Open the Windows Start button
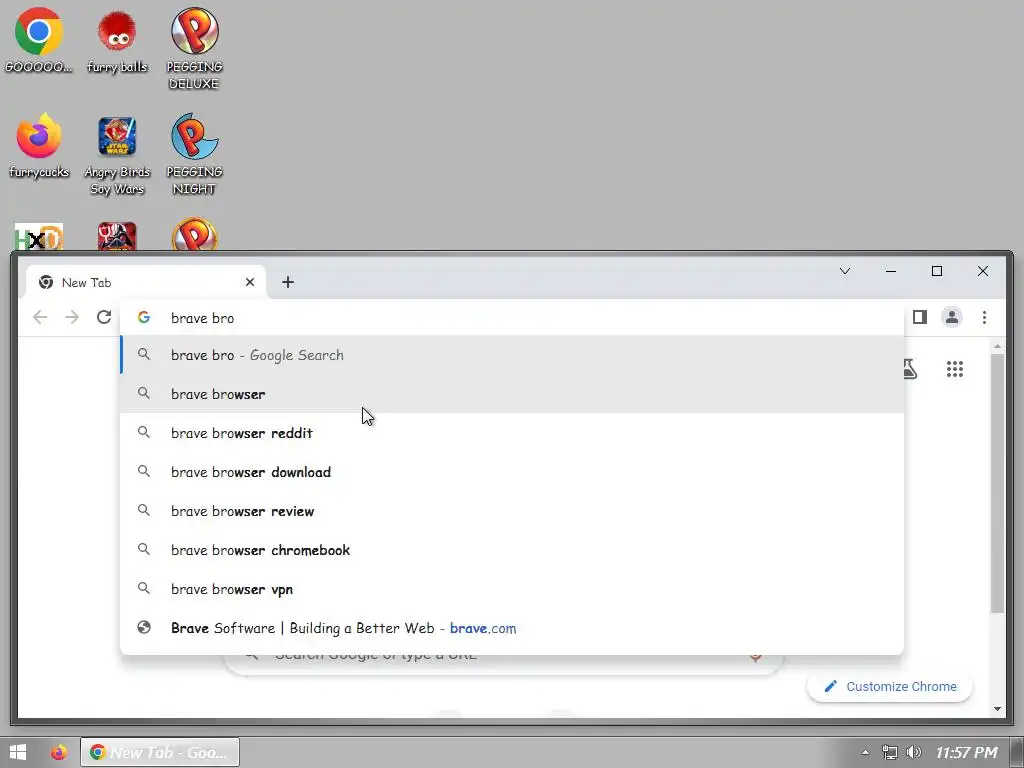 [x=18, y=752]
